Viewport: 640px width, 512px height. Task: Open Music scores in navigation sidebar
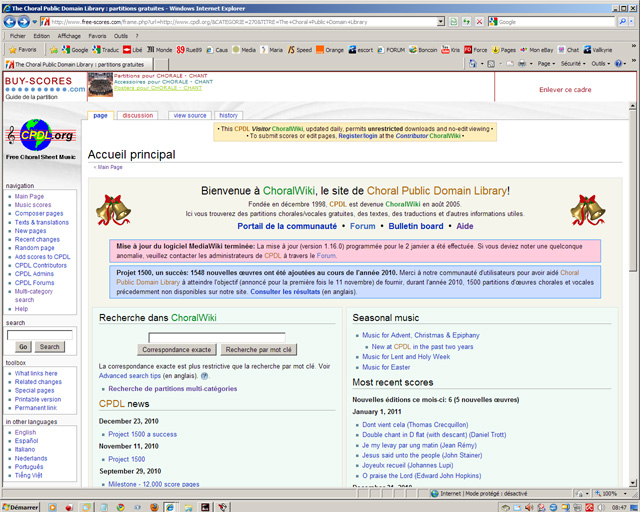click(33, 205)
